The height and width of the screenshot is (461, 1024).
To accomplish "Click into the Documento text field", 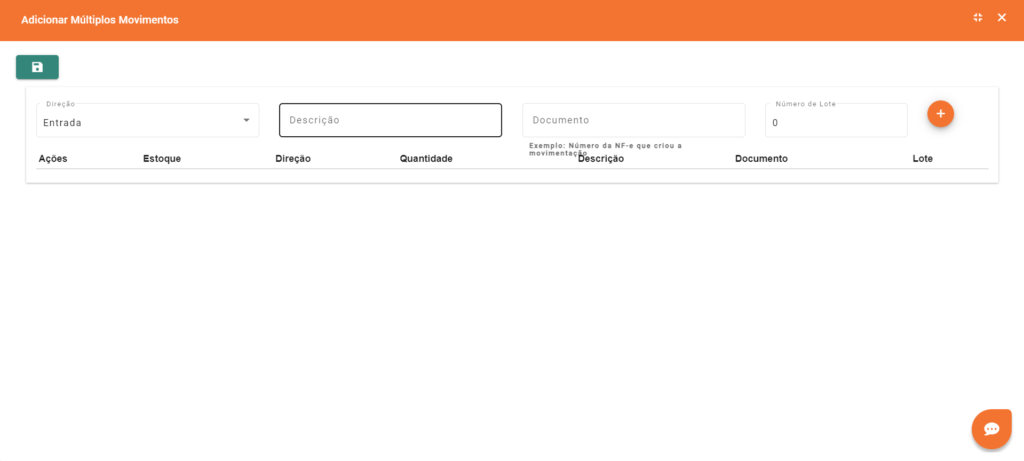I will tap(633, 120).
